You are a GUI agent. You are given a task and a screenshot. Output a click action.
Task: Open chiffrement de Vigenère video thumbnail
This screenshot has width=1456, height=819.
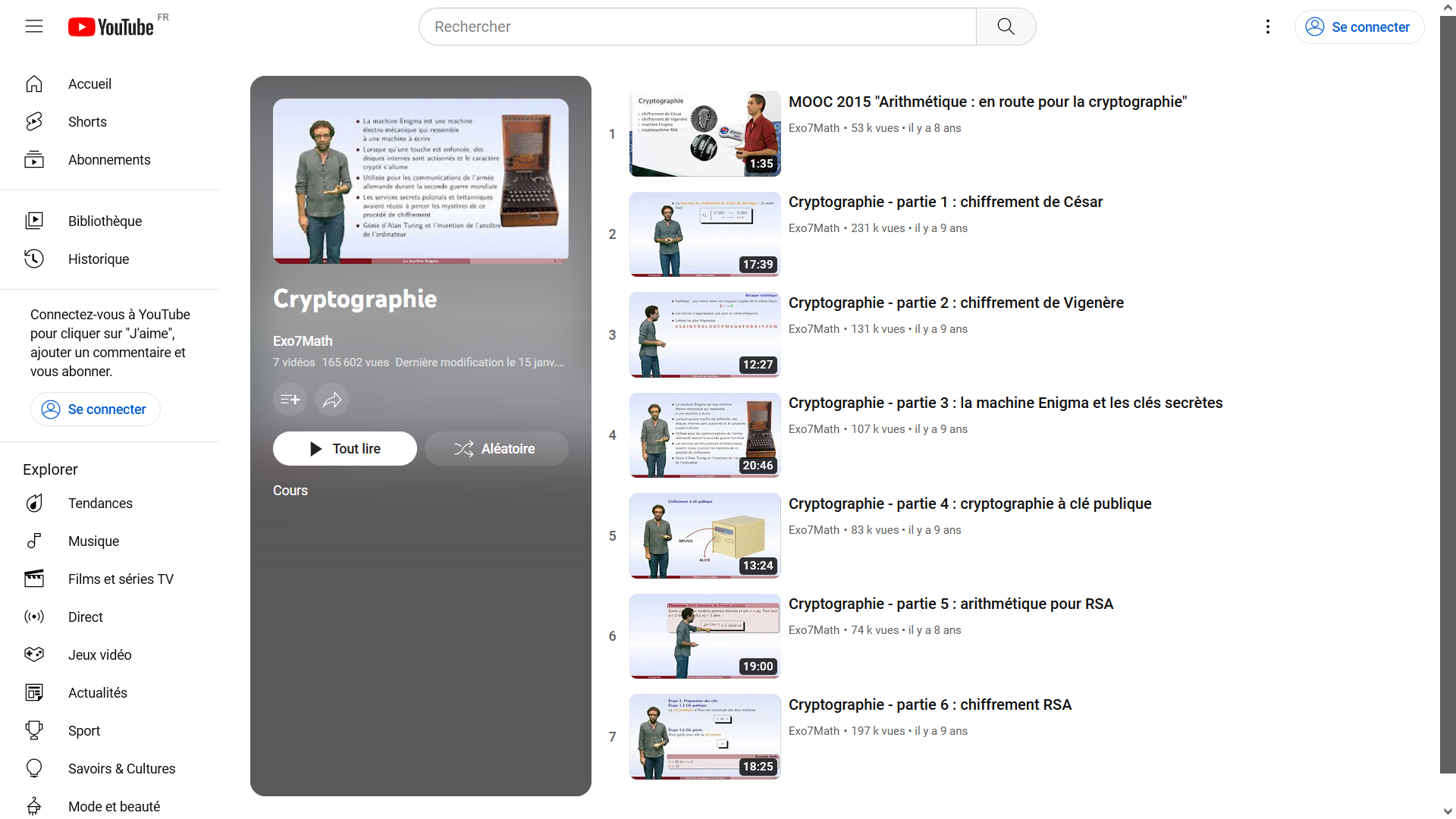click(705, 334)
